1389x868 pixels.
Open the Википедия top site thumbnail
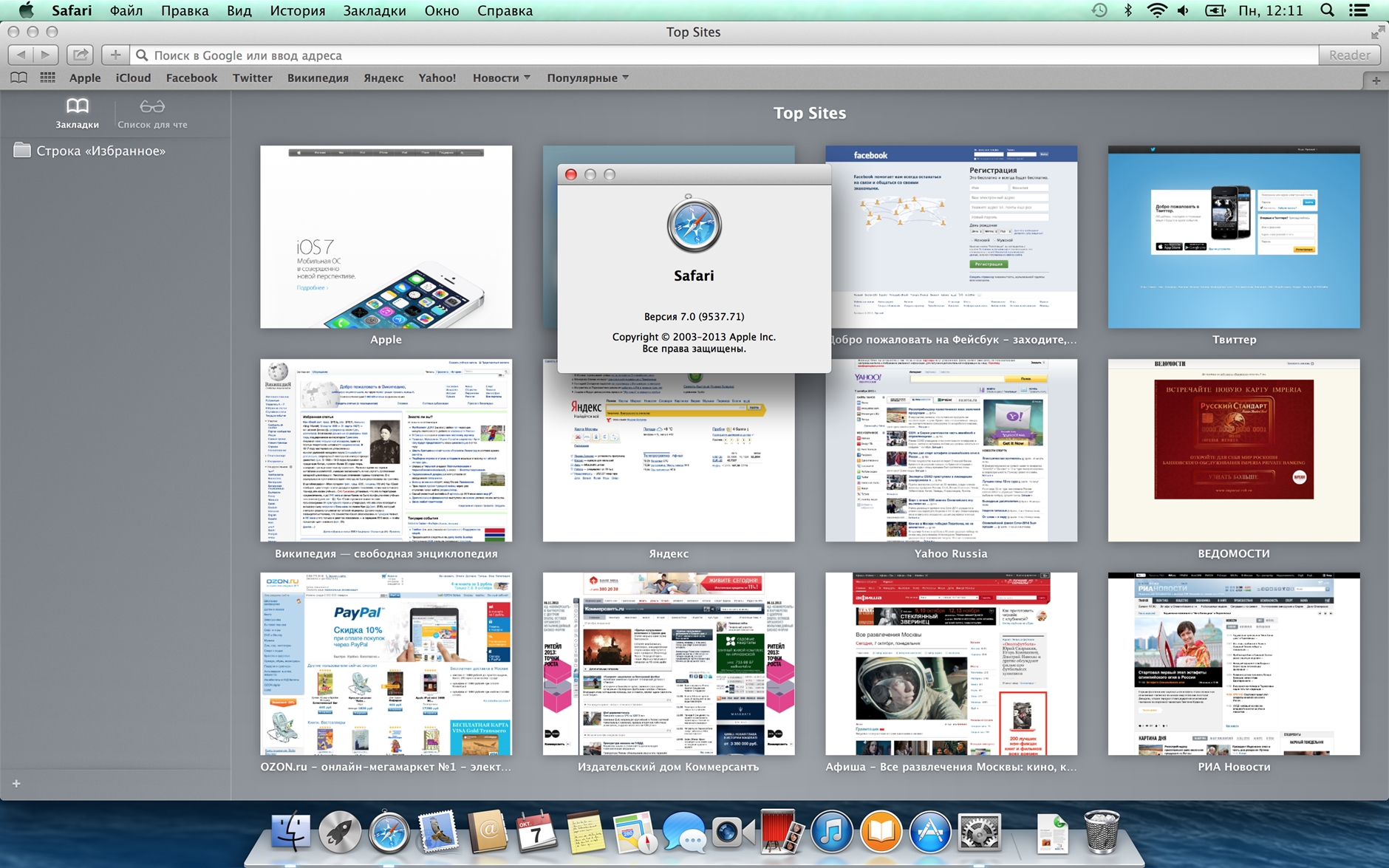click(386, 450)
